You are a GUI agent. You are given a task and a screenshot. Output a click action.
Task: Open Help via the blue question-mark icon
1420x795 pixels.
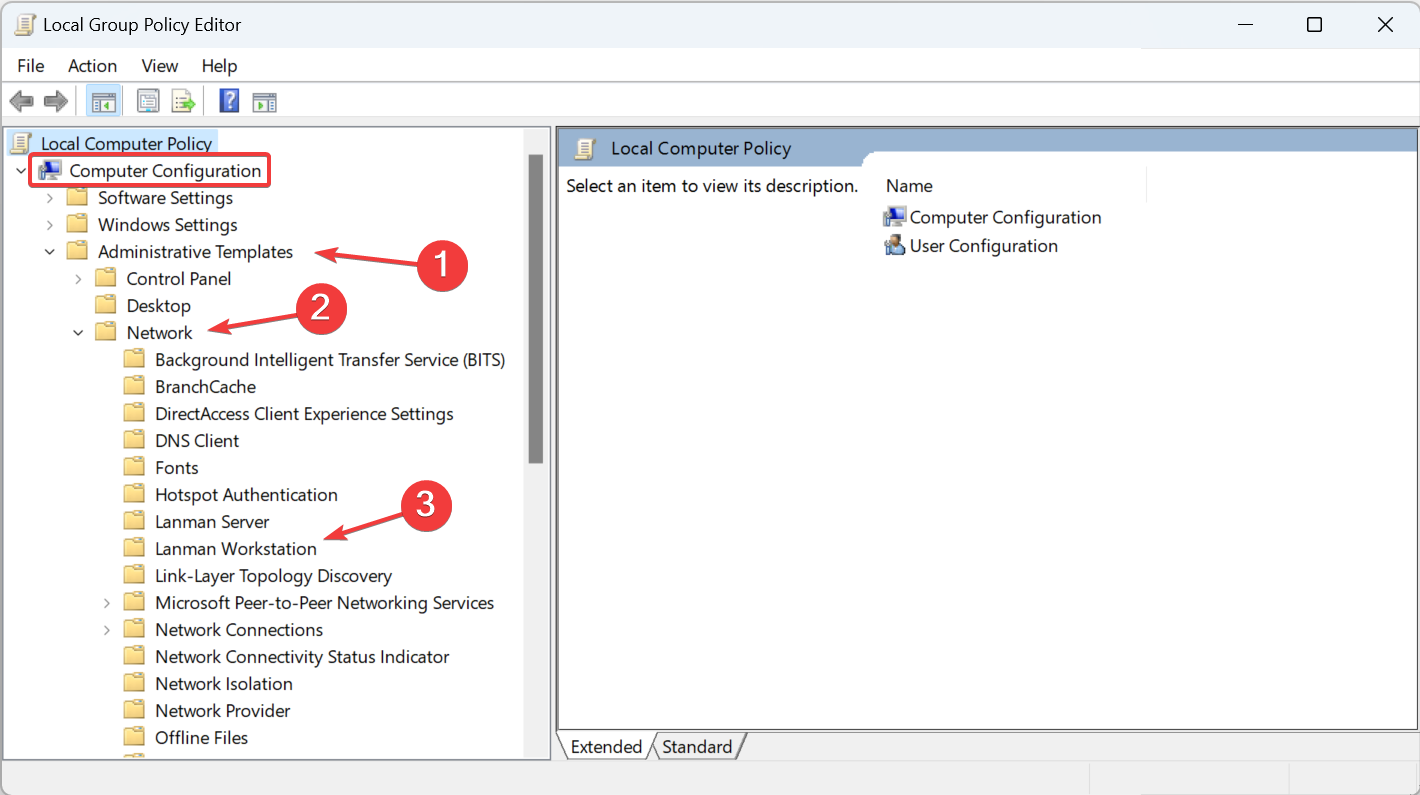click(229, 101)
